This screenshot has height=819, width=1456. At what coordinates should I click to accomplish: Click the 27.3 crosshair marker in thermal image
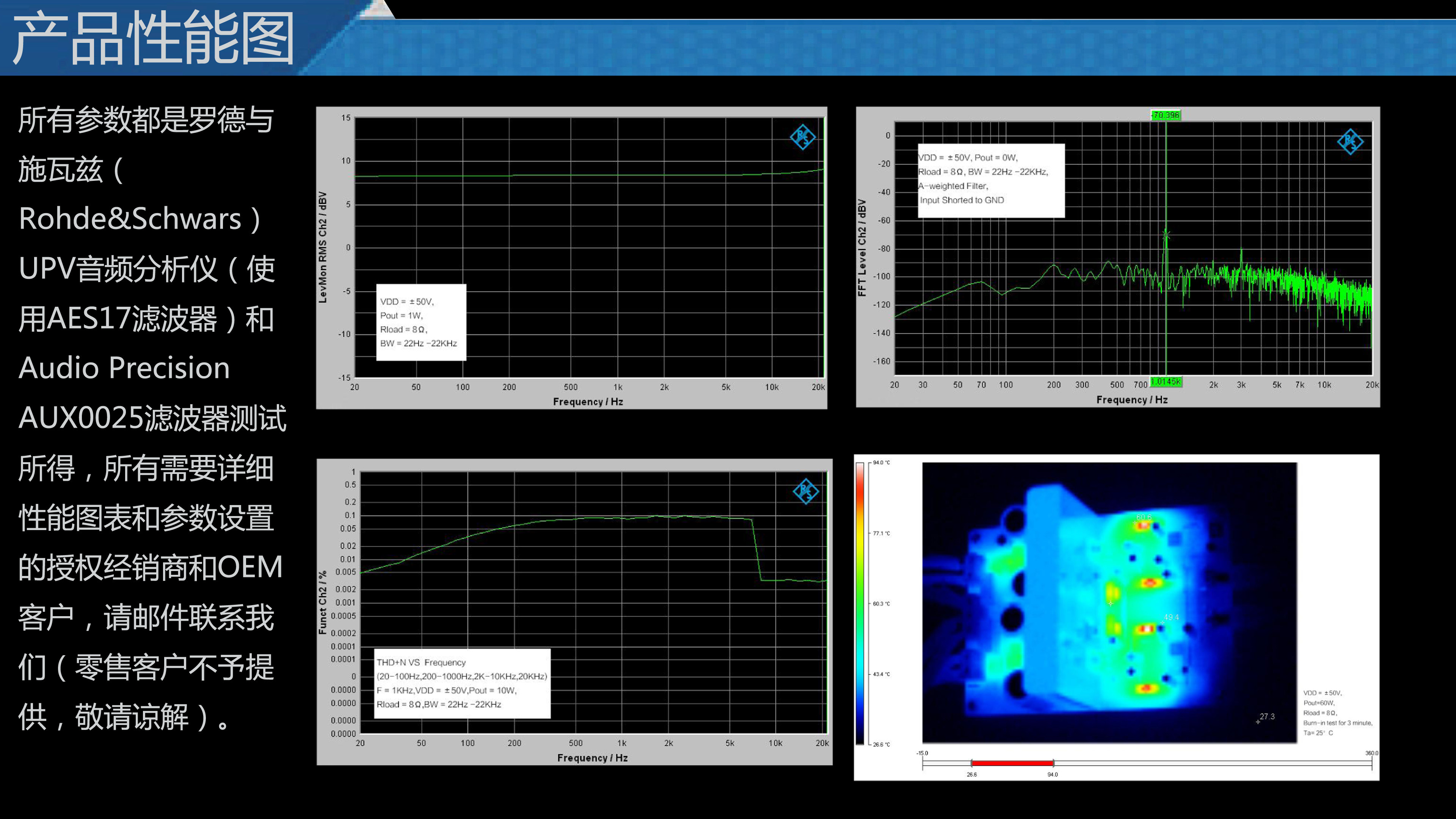pyautogui.click(x=1258, y=722)
